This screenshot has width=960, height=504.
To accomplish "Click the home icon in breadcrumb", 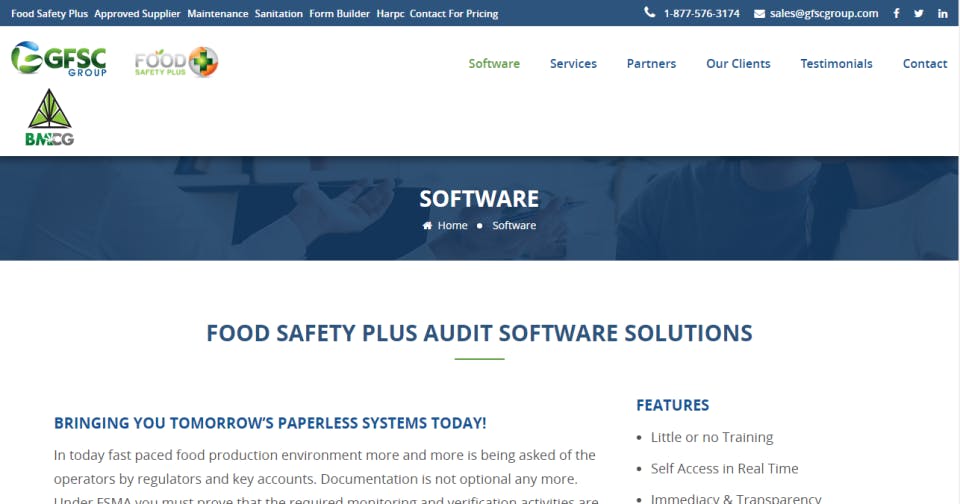I will point(427,225).
